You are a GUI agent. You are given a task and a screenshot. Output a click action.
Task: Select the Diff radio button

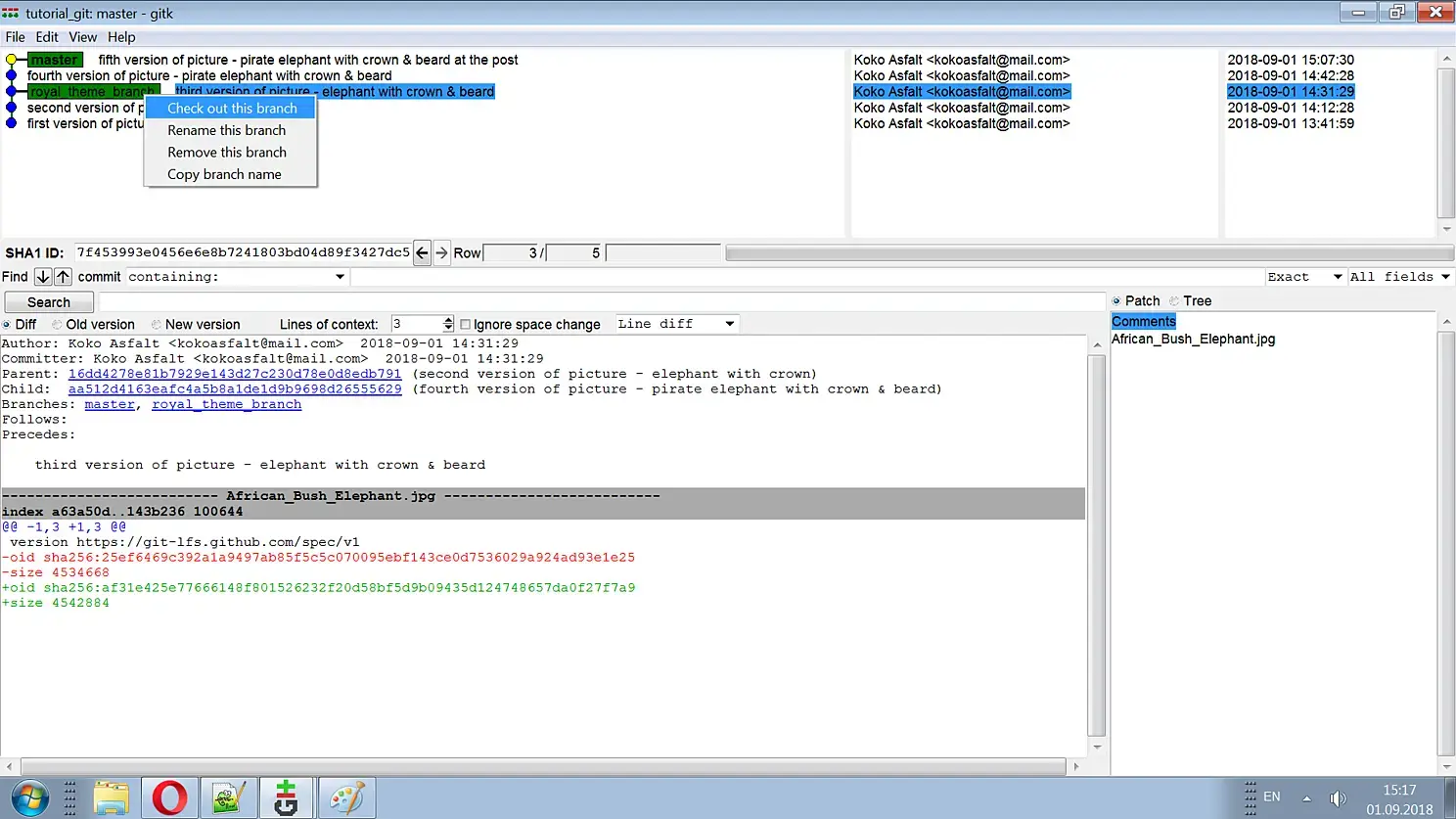7,325
